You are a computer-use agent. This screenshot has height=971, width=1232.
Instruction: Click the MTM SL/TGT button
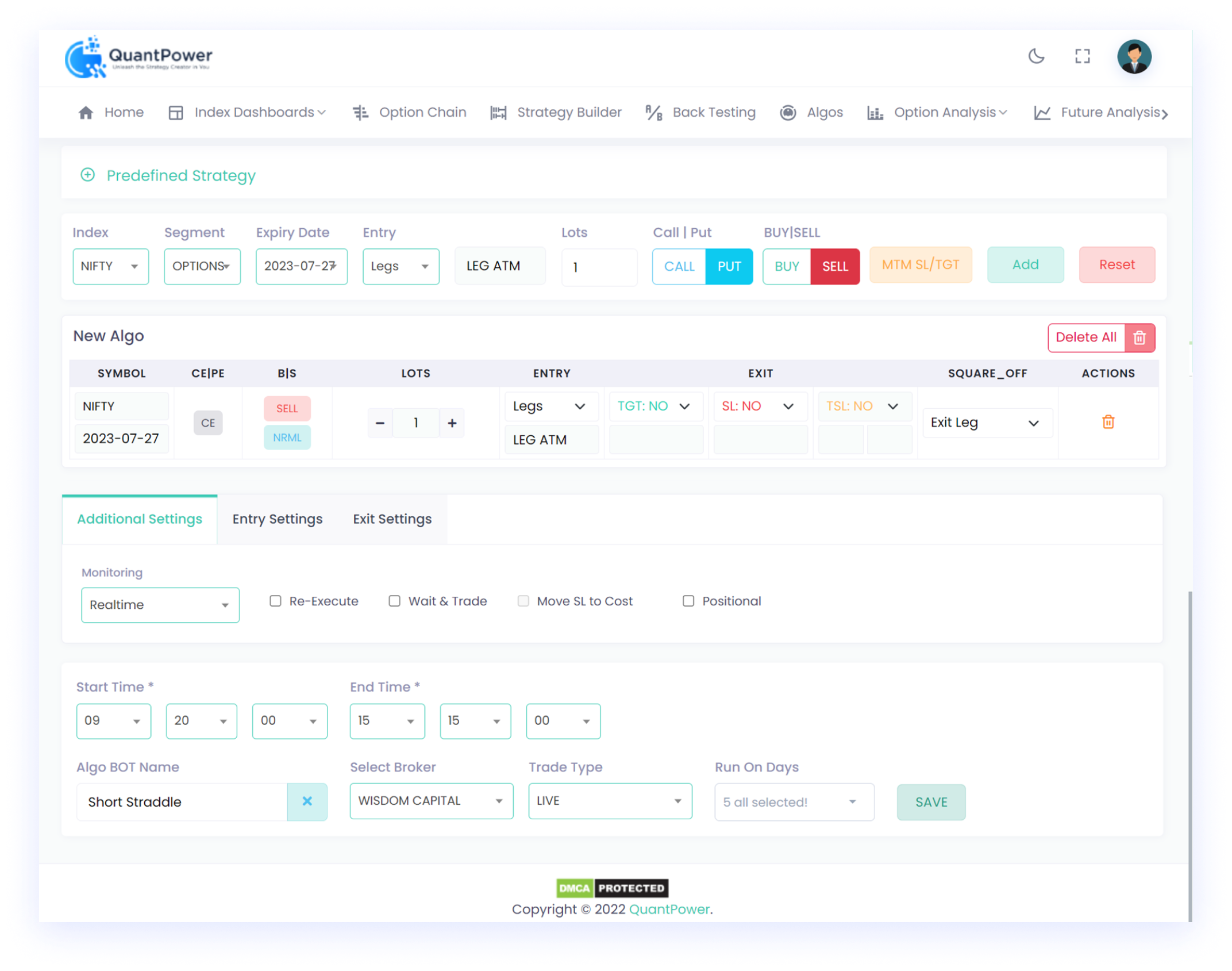coord(920,264)
